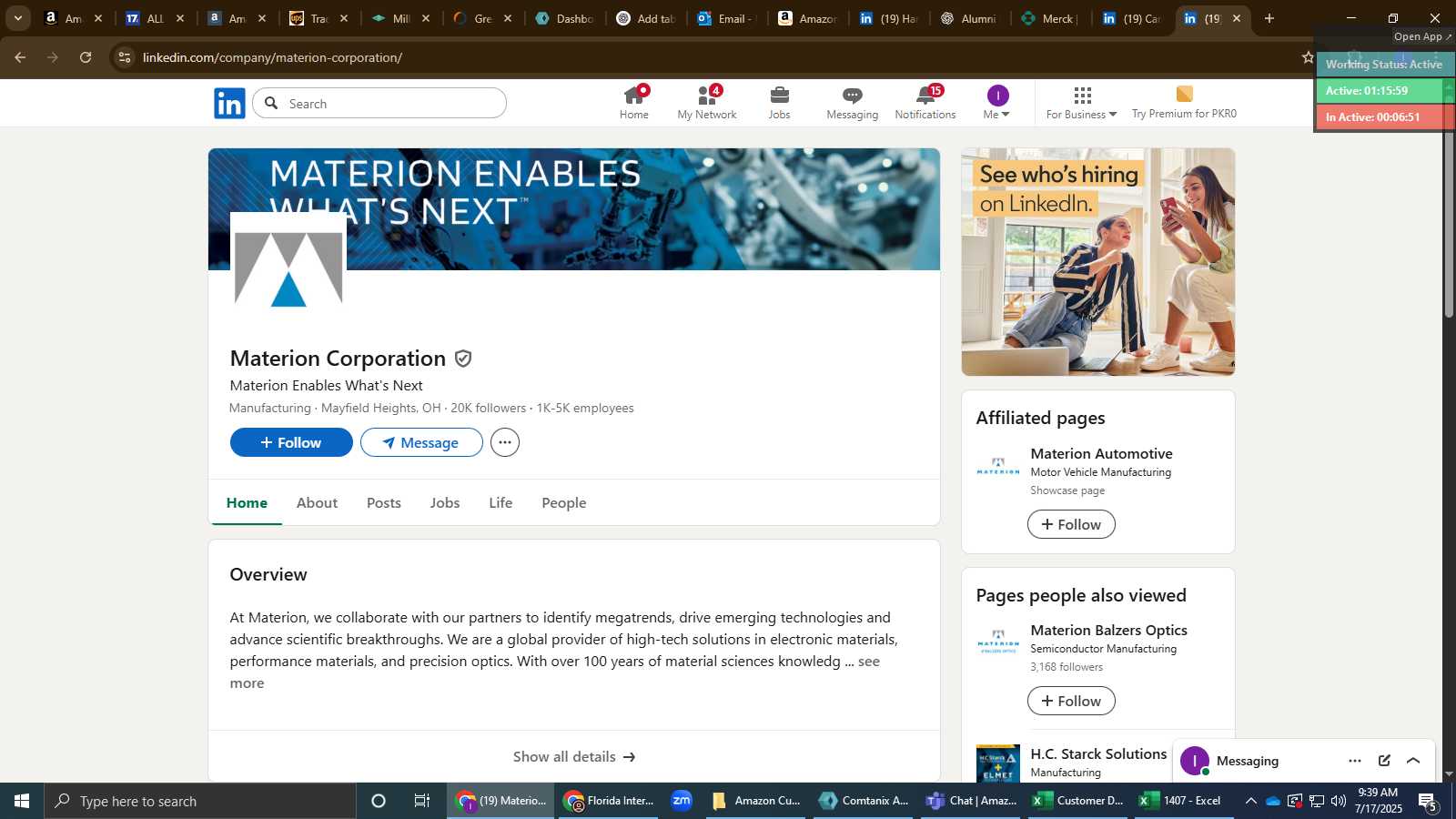
Task: Expand overview with see more
Action: 869,662
